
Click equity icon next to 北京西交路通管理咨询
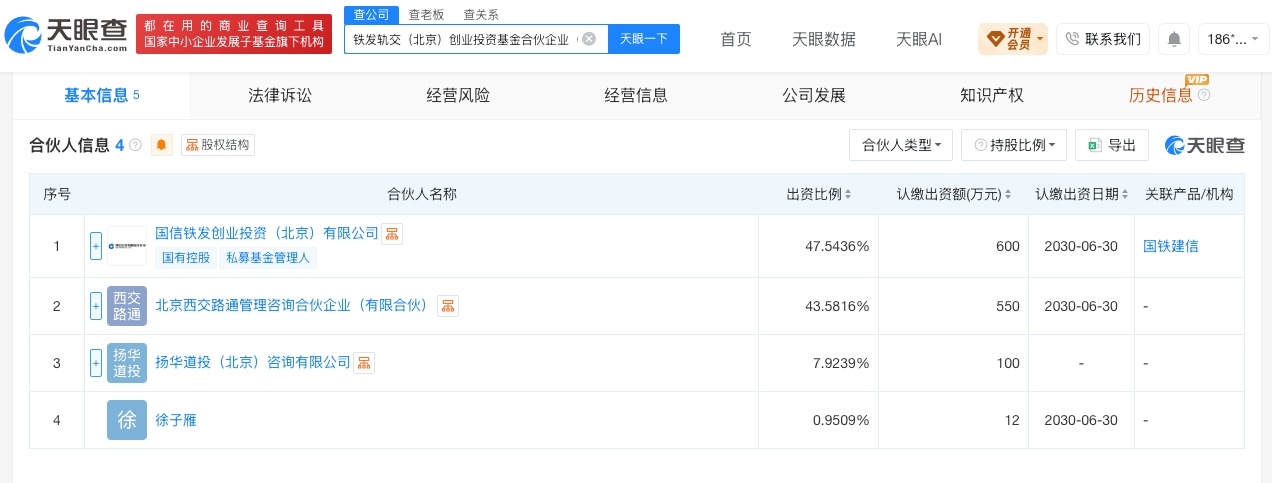(448, 305)
